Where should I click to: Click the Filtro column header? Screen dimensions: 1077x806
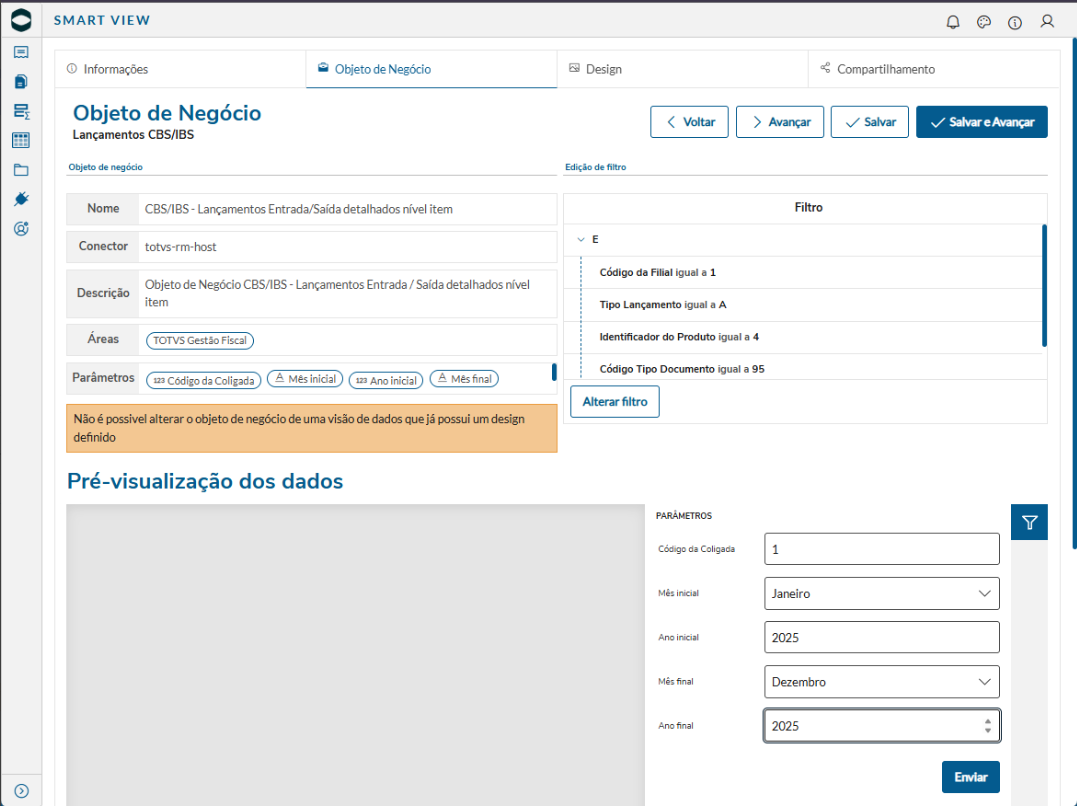pyautogui.click(x=808, y=207)
